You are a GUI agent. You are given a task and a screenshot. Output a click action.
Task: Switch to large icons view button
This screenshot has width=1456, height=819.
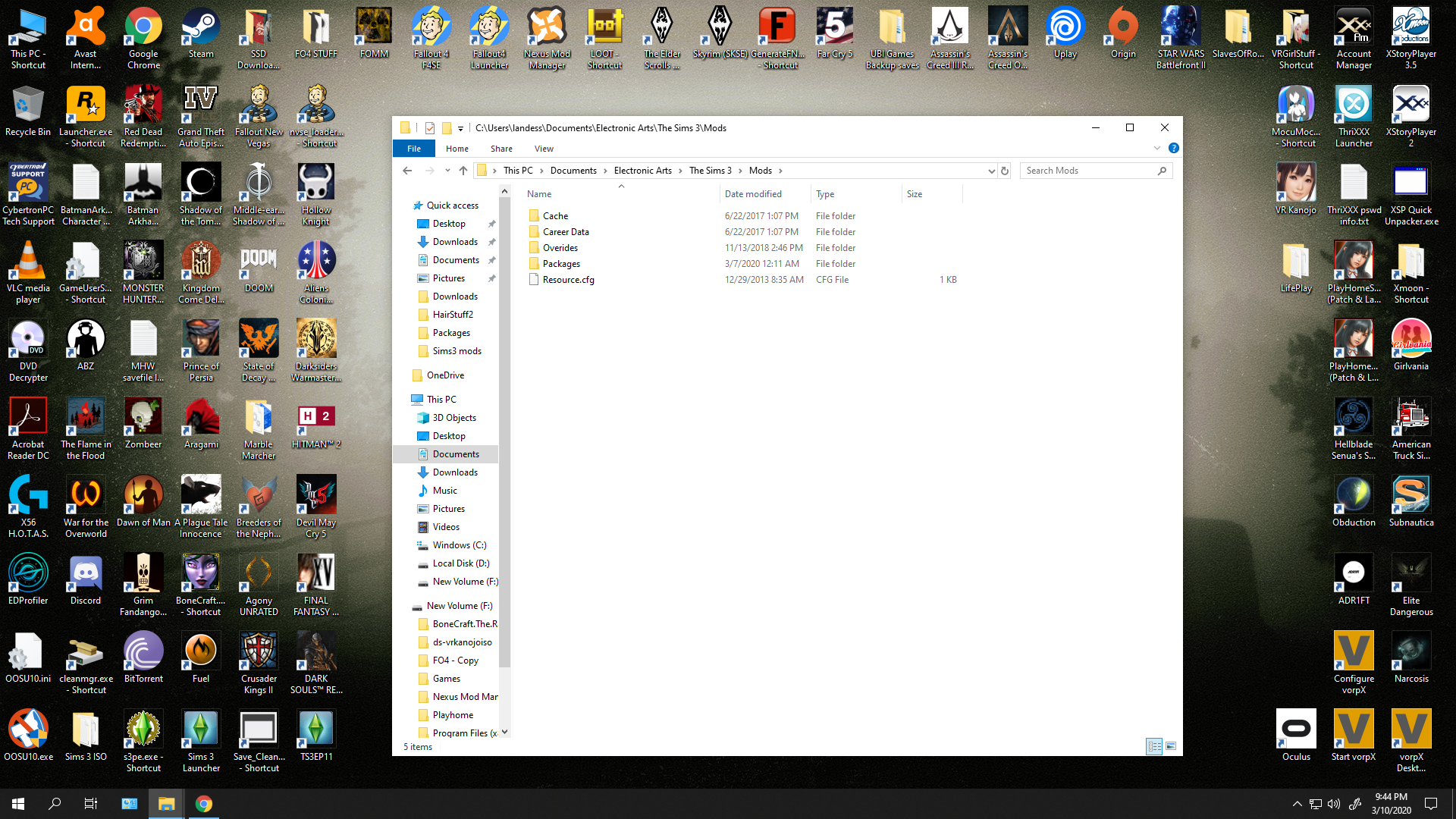[1171, 746]
